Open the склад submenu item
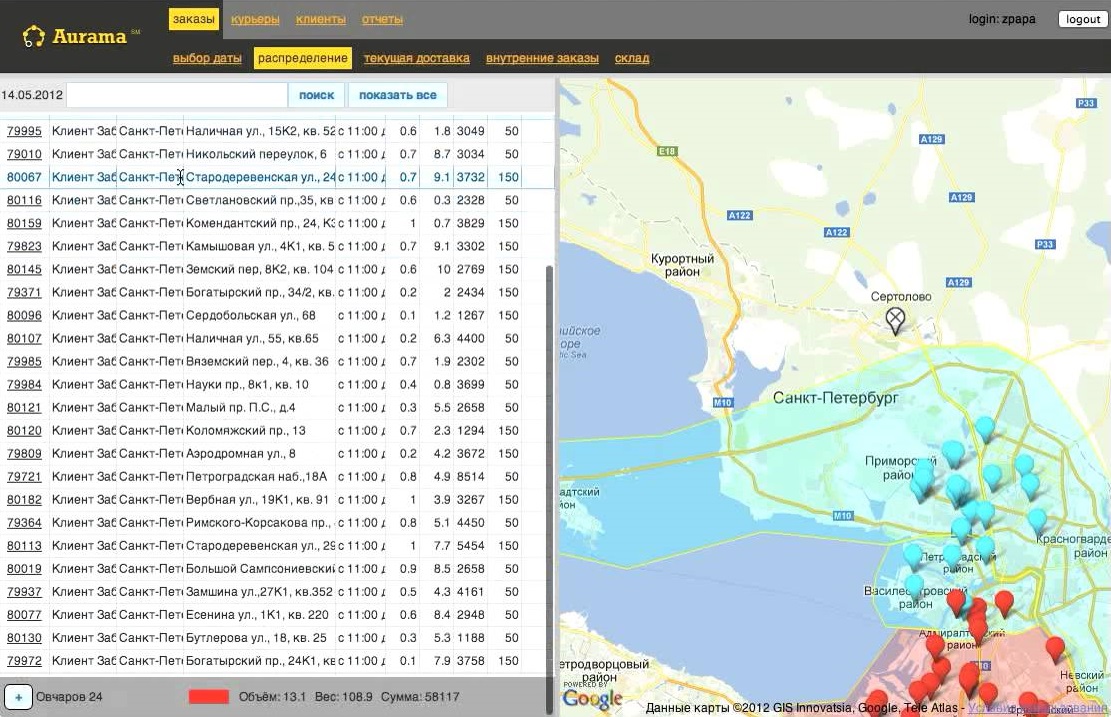The height and width of the screenshot is (717, 1111). pos(632,58)
